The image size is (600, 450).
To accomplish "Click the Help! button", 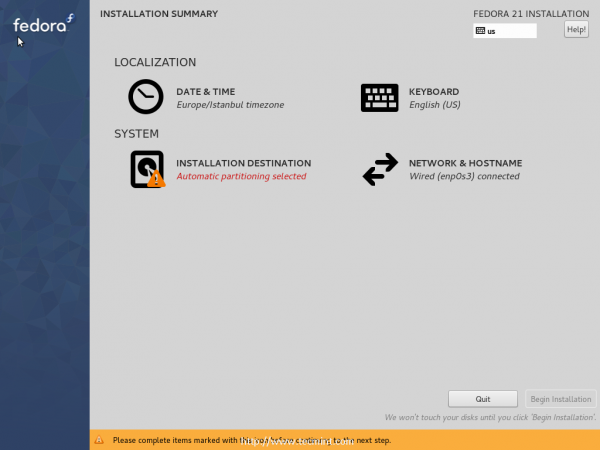I will point(576,29).
